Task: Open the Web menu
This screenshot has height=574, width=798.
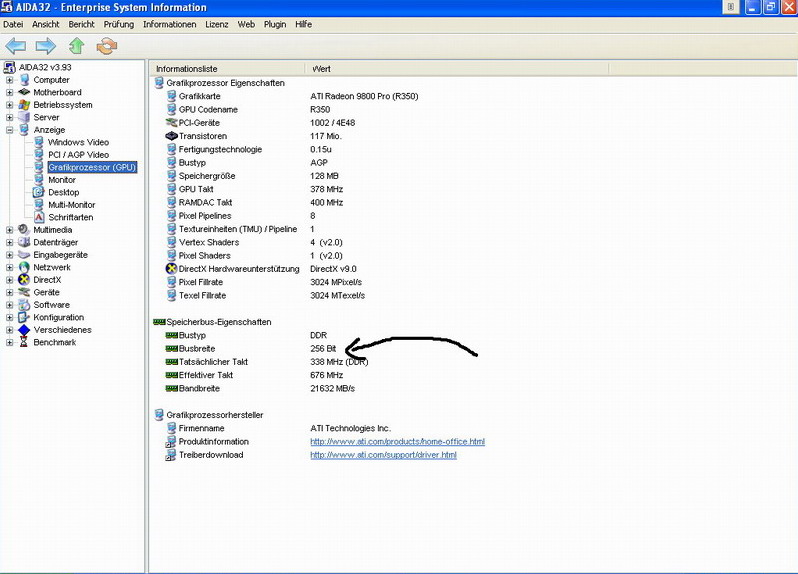Action: click(x=246, y=24)
